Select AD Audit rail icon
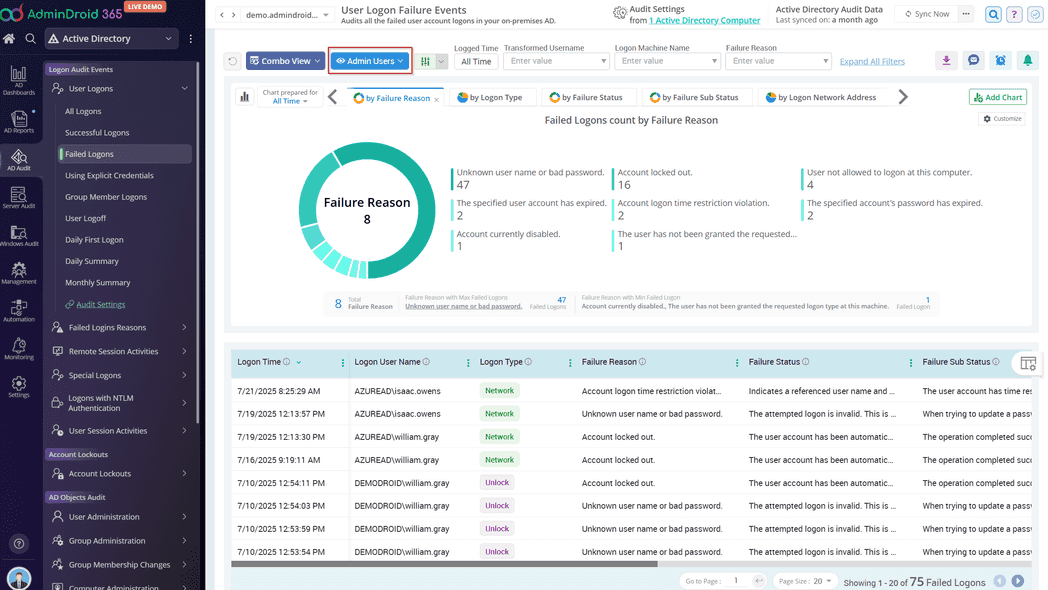 (x=19, y=160)
